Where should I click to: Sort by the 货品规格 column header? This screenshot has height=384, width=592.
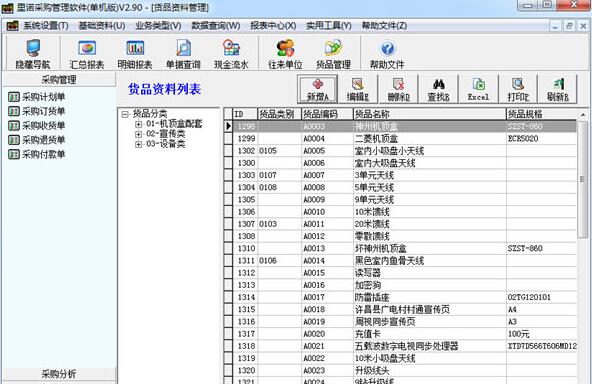542,114
